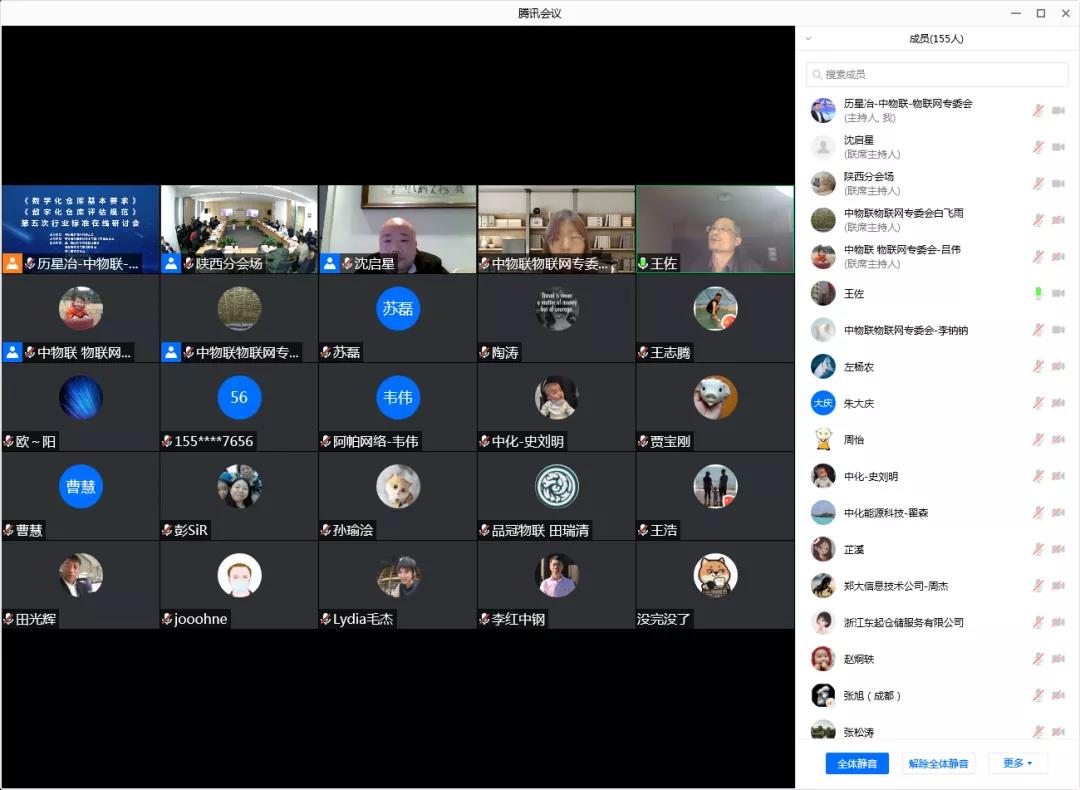Screen dimensions: 1080x790
Task: Click microphone icon for 陕西分会场 in list
Action: [1038, 183]
